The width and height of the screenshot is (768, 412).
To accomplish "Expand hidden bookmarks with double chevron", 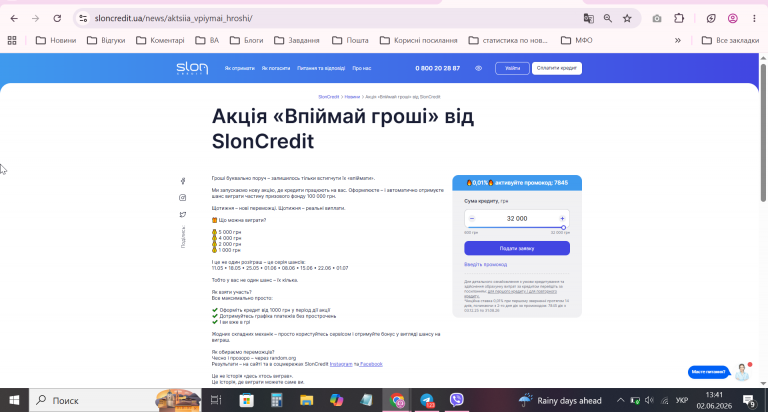I will [678, 40].
